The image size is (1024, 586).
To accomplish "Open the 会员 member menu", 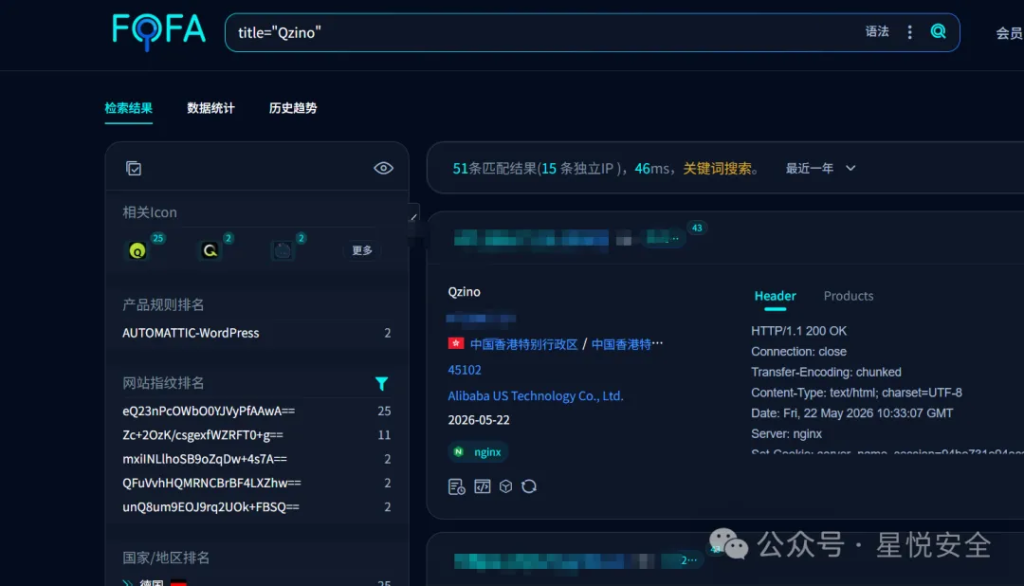I will point(1009,33).
